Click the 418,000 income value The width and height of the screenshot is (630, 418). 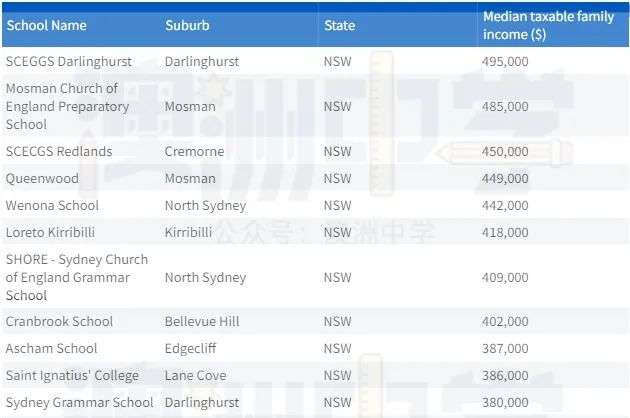[x=505, y=232]
